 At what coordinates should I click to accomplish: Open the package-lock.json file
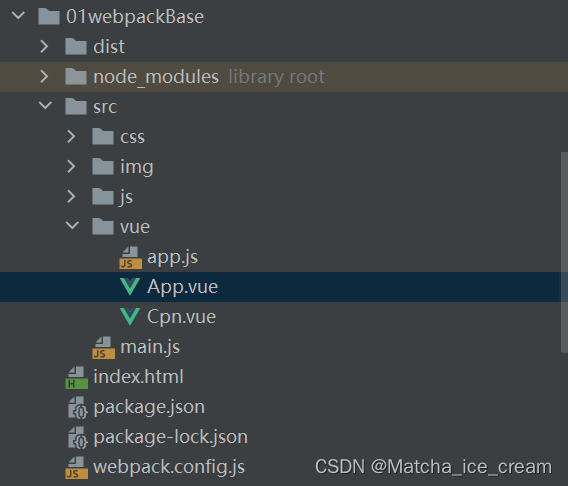tap(171, 437)
